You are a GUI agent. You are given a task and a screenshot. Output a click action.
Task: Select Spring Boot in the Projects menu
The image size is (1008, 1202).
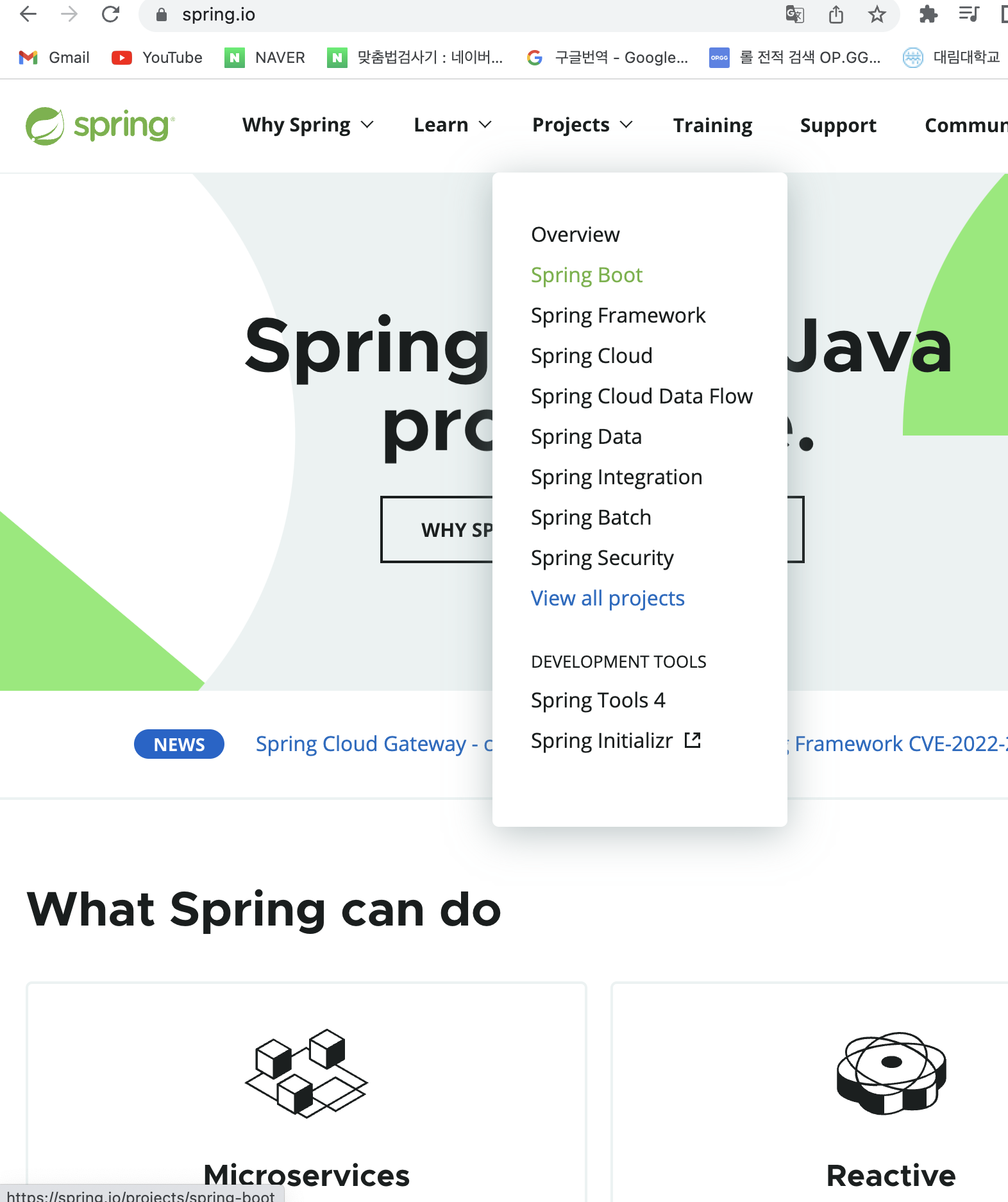(x=586, y=275)
